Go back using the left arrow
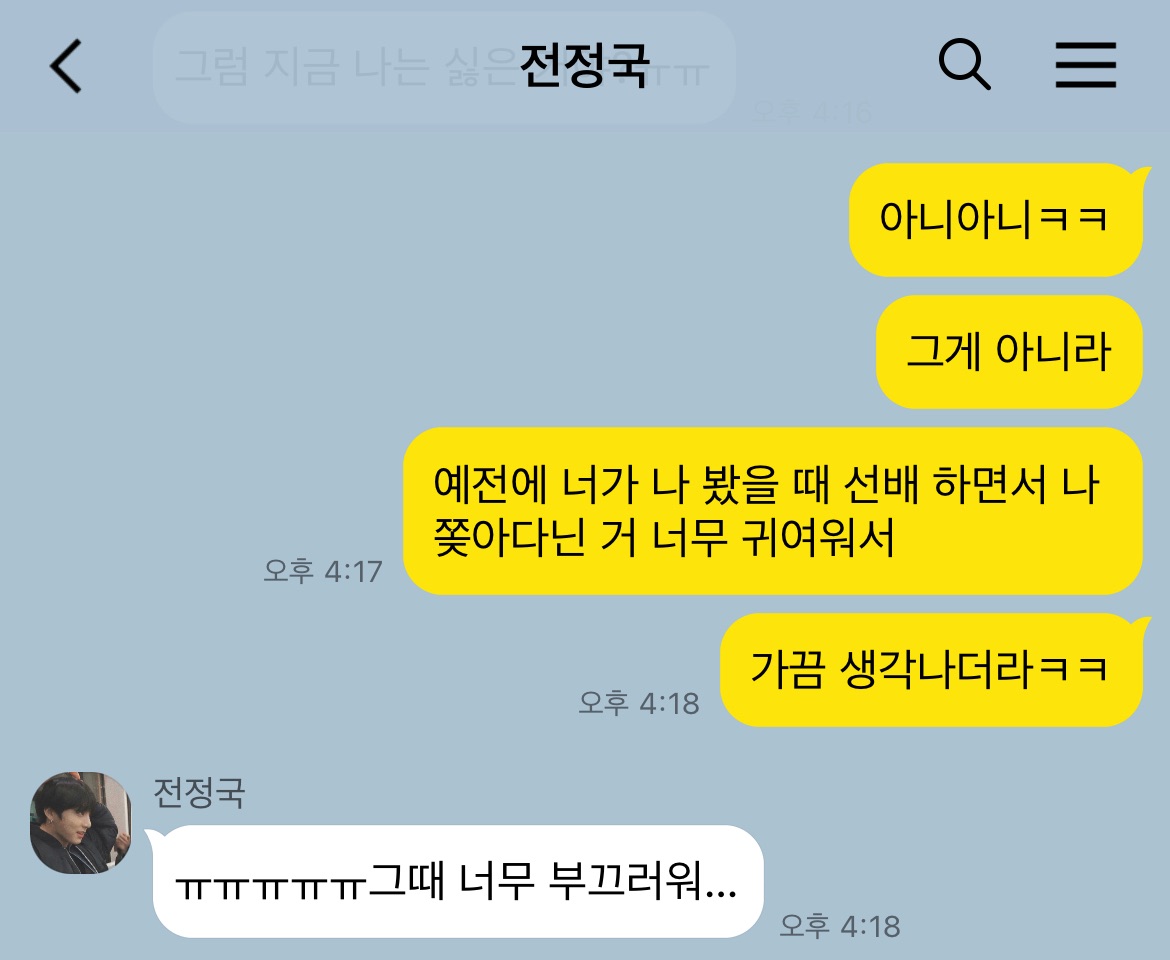The height and width of the screenshot is (960, 1170). pos(66,66)
